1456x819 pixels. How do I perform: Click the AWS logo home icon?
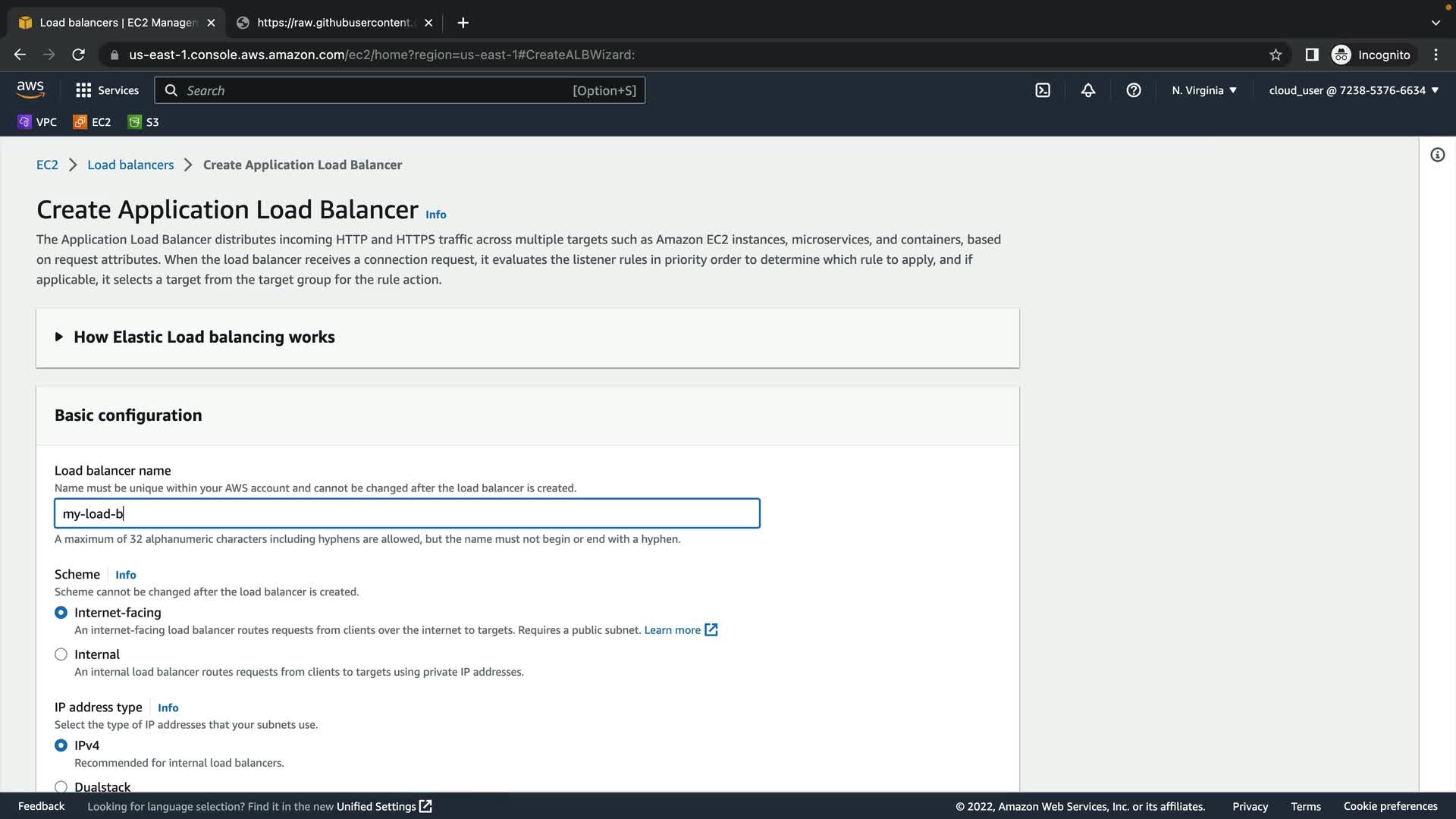(x=30, y=89)
